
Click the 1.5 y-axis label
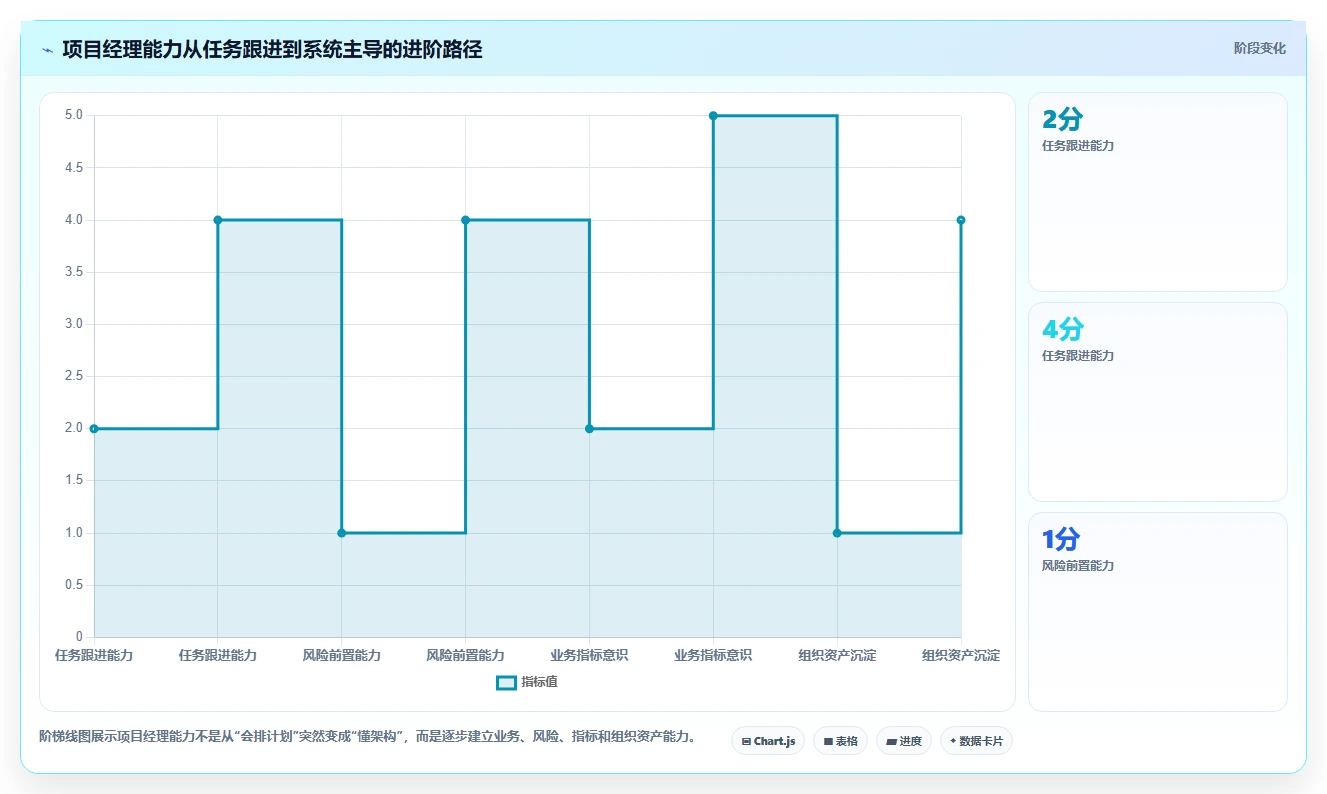tap(74, 480)
